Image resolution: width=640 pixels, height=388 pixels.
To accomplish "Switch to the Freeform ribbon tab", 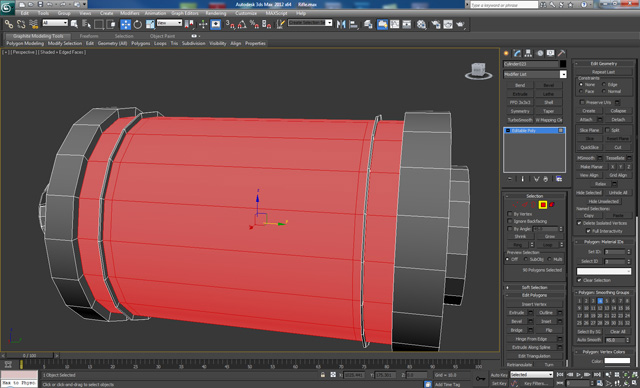I will [x=89, y=36].
